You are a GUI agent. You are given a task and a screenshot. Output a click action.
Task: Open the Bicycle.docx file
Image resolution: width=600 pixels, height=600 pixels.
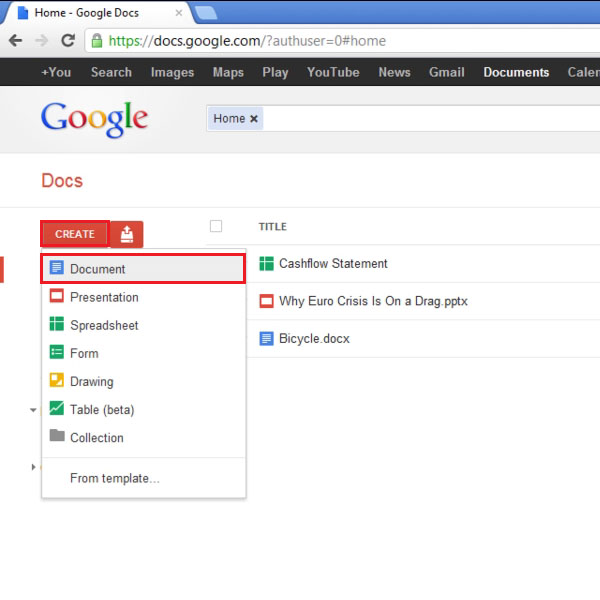tap(314, 339)
